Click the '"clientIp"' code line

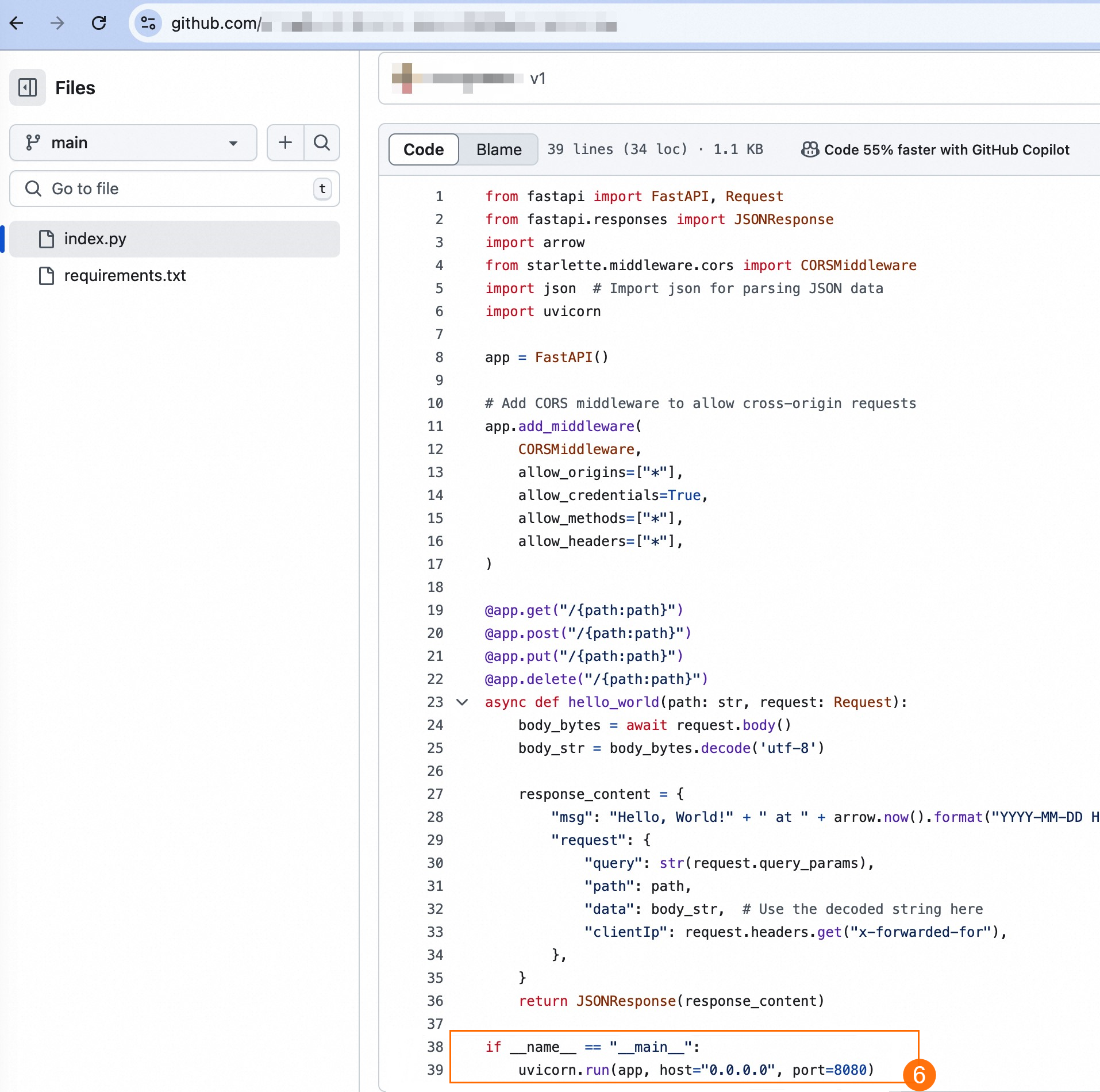click(796, 932)
